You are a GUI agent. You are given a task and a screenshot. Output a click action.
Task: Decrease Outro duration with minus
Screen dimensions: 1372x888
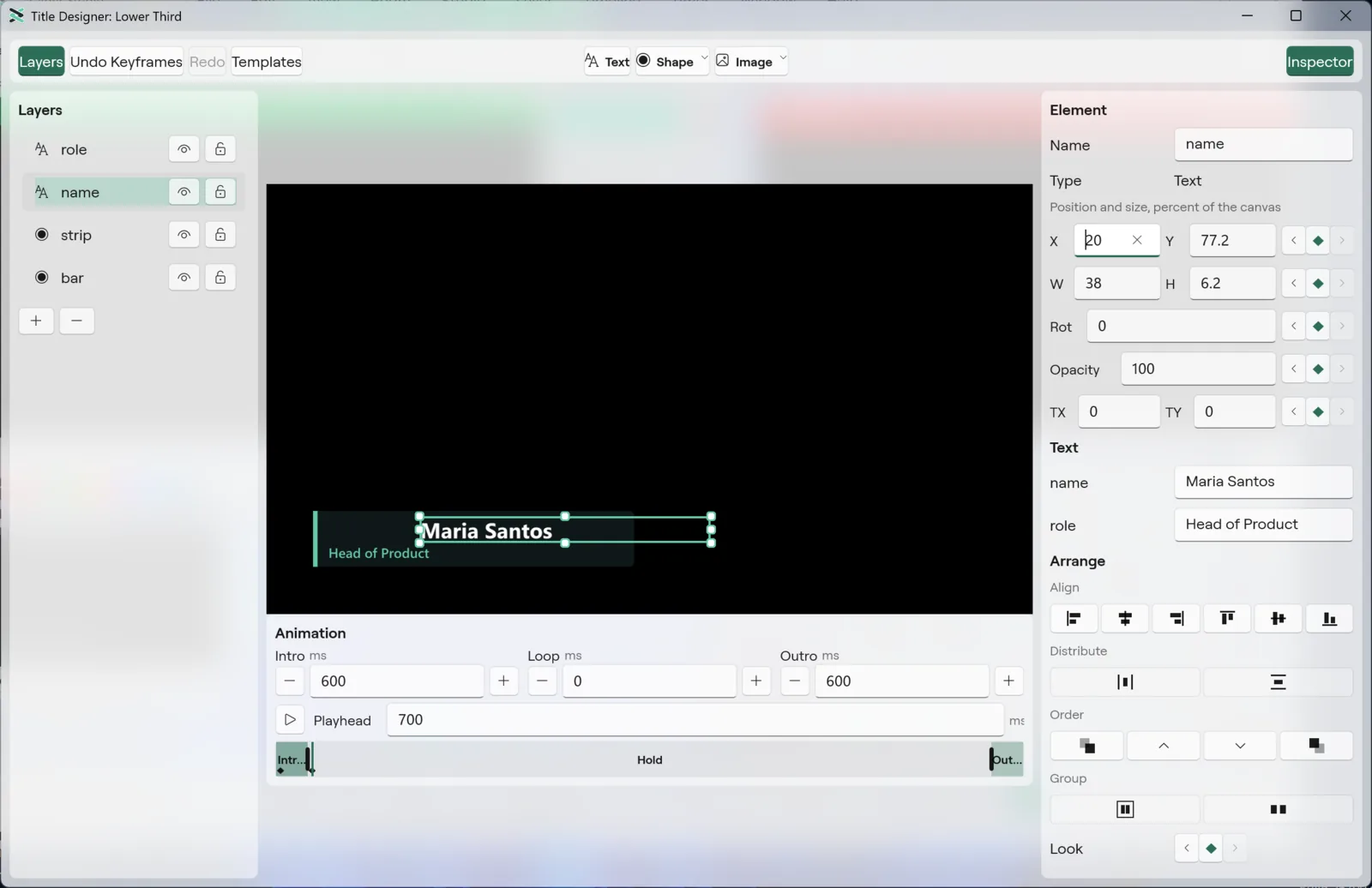point(795,681)
